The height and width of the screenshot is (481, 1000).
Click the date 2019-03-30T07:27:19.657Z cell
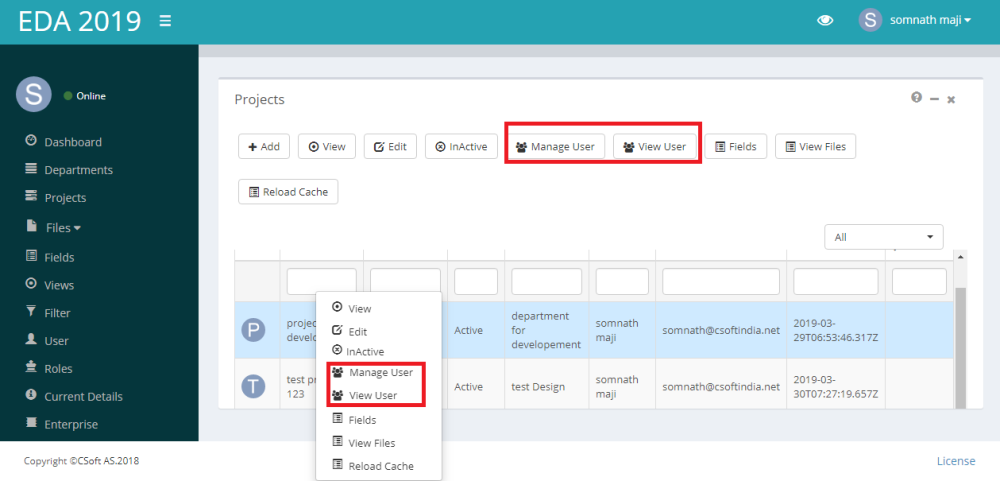pos(835,386)
